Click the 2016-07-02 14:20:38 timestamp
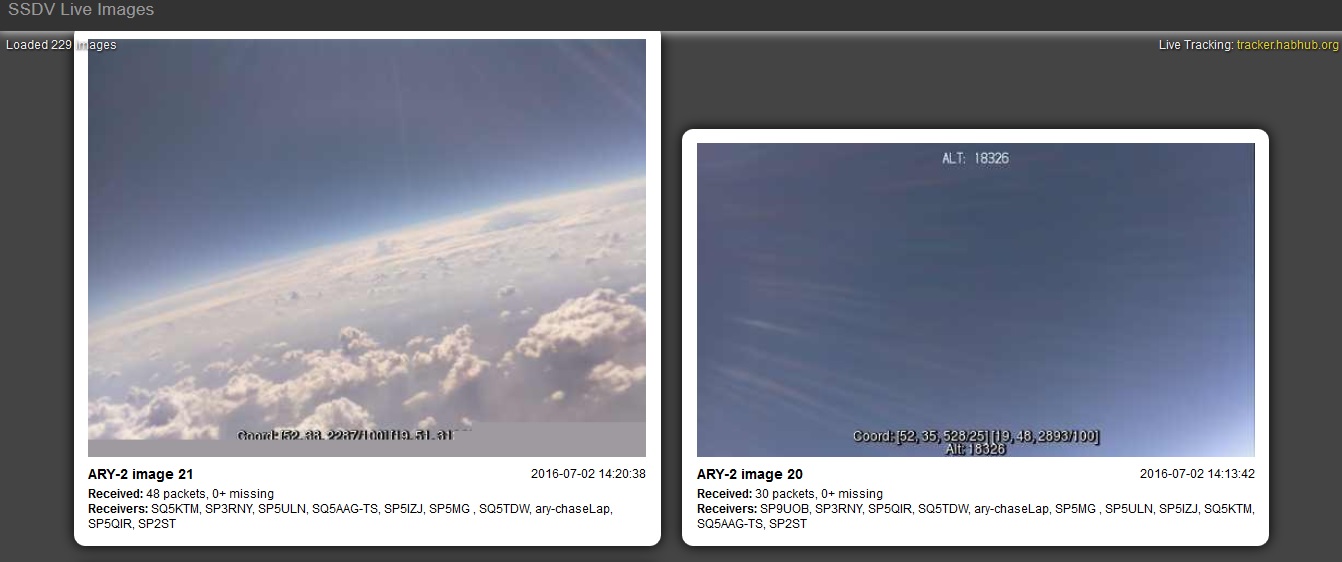1342x562 pixels. click(x=588, y=474)
